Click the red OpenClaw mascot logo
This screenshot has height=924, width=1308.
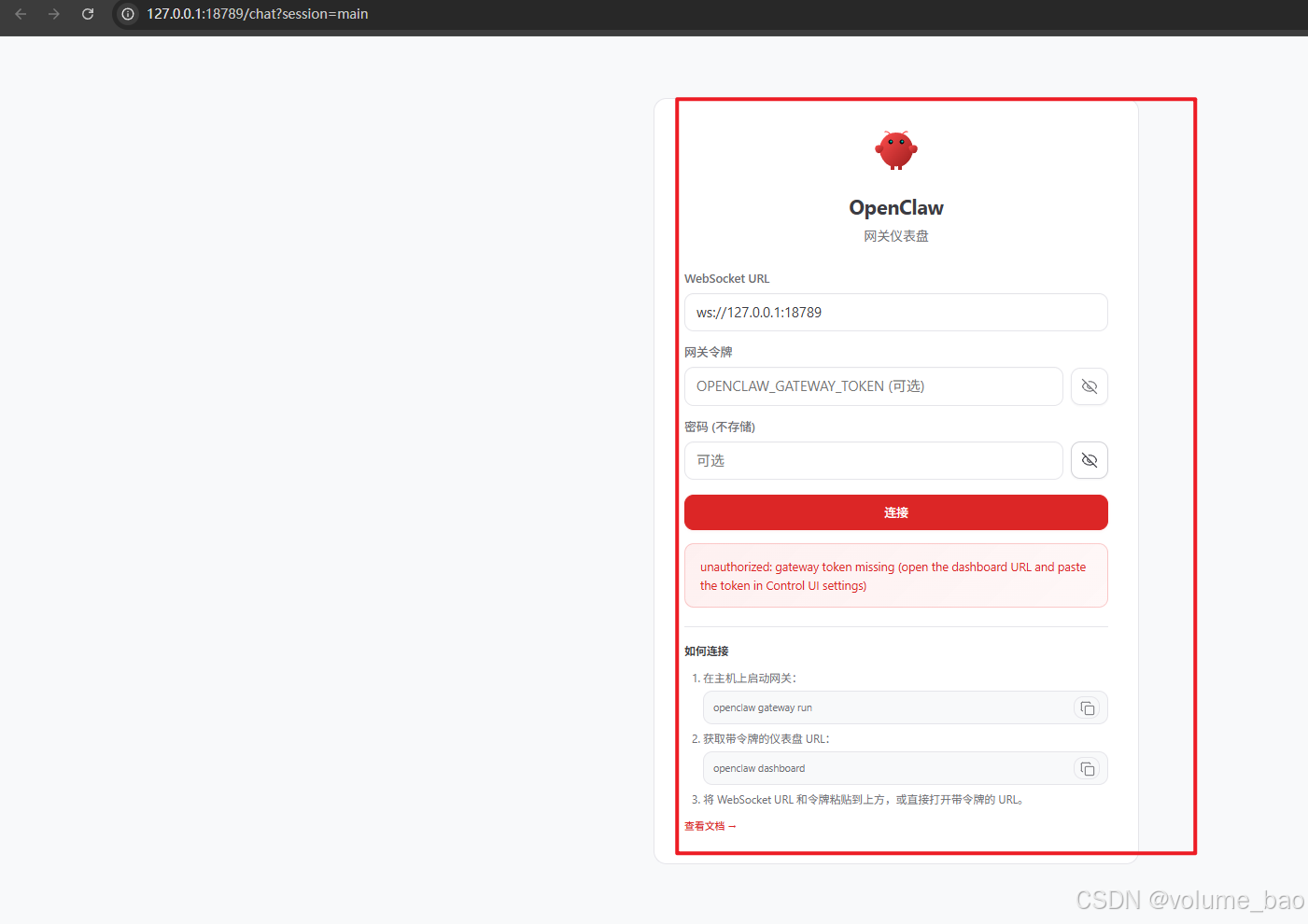pyautogui.click(x=896, y=149)
